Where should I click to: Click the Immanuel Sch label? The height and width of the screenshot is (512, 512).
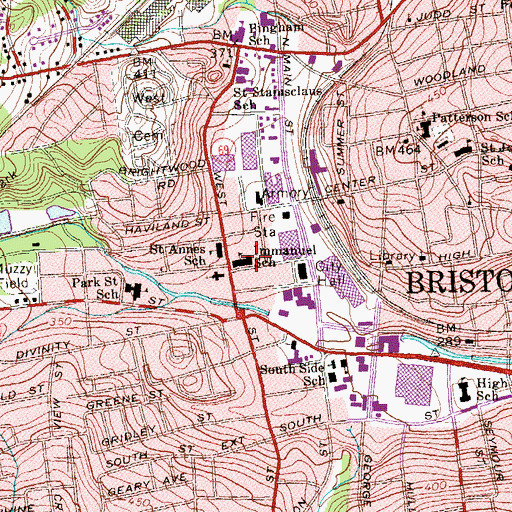coord(285,256)
